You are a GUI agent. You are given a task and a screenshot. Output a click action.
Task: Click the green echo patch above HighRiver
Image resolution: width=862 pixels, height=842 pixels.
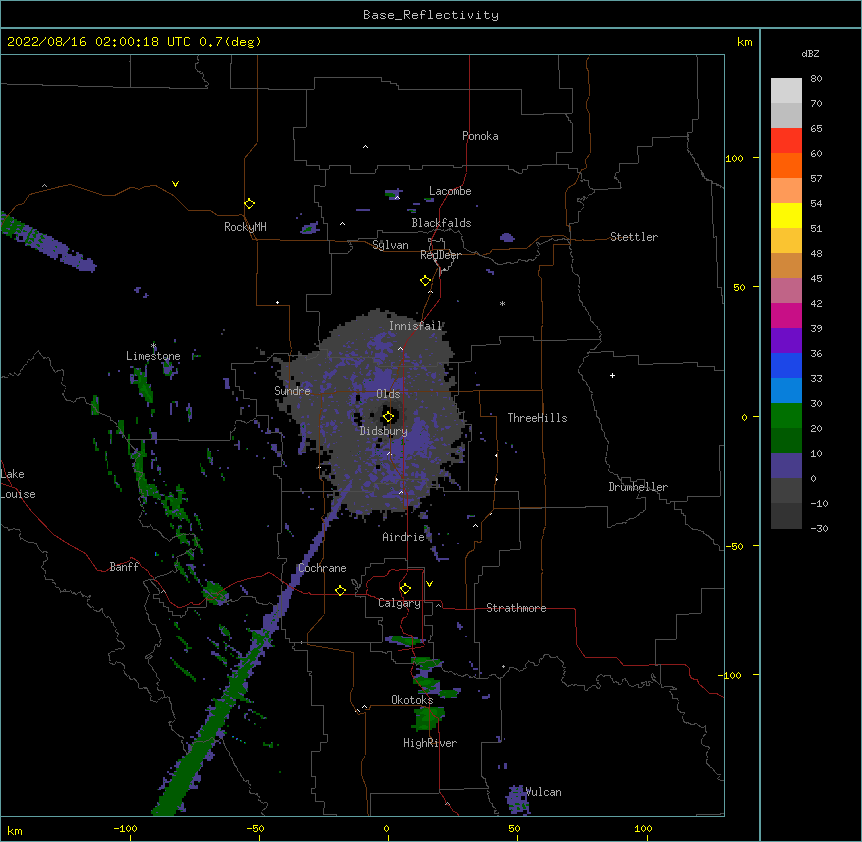[428, 718]
